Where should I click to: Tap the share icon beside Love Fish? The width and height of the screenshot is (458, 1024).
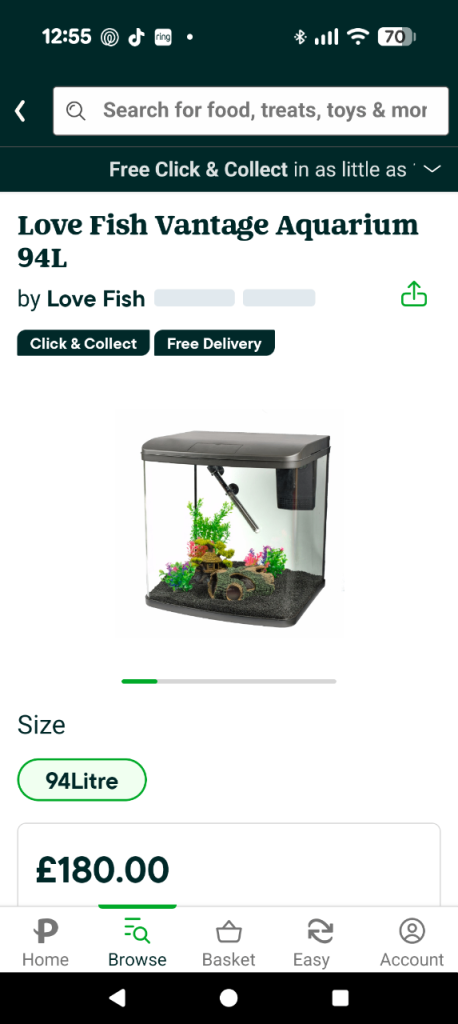pyautogui.click(x=414, y=295)
